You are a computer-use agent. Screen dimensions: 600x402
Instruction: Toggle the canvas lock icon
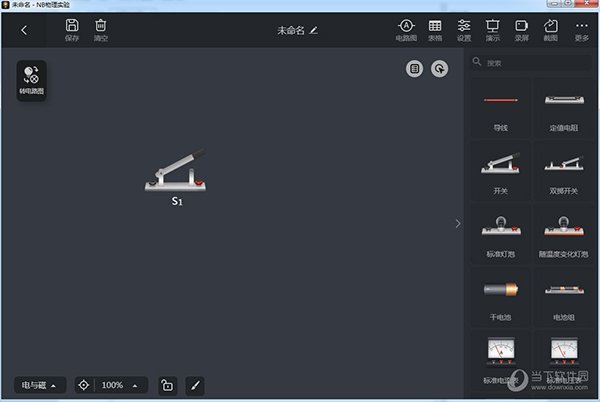(x=168, y=385)
